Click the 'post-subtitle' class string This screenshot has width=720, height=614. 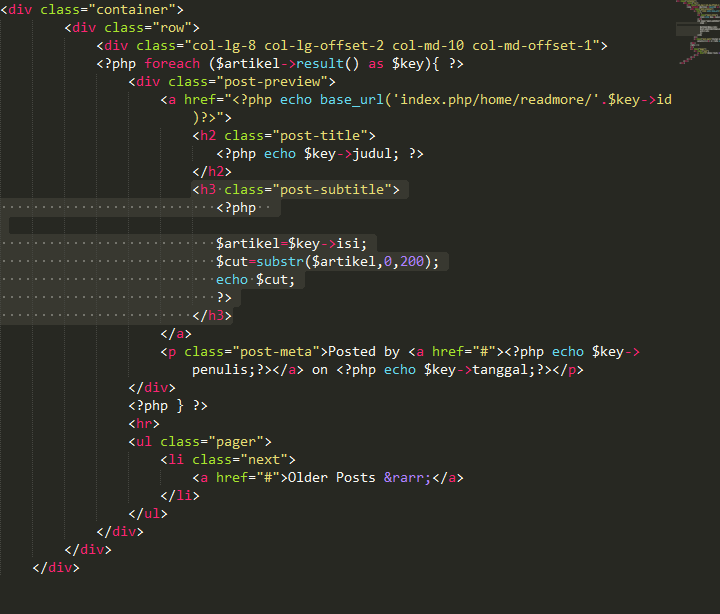coord(332,189)
